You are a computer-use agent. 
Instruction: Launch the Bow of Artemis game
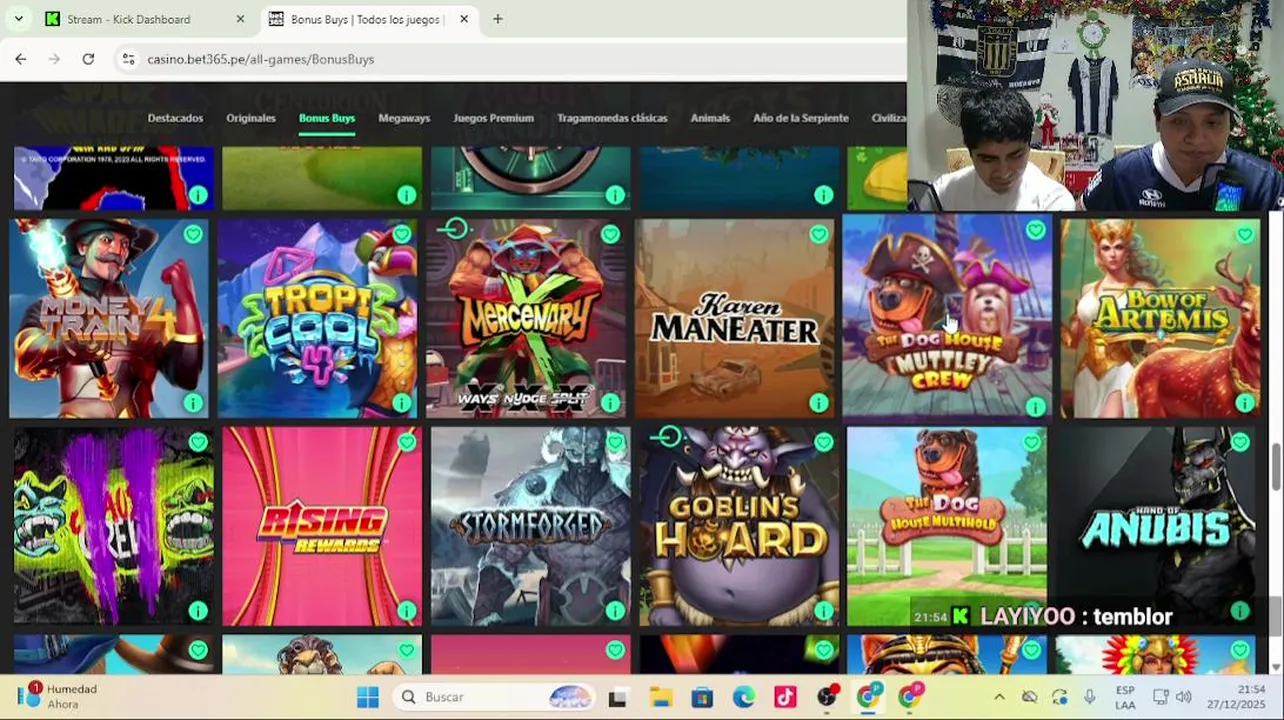(1160, 318)
